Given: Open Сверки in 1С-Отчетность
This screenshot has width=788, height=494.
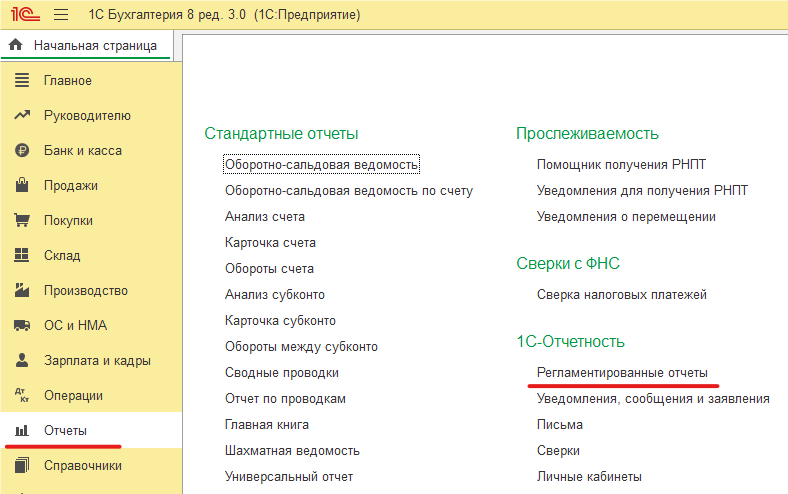Looking at the screenshot, I should pyautogui.click(x=558, y=451).
